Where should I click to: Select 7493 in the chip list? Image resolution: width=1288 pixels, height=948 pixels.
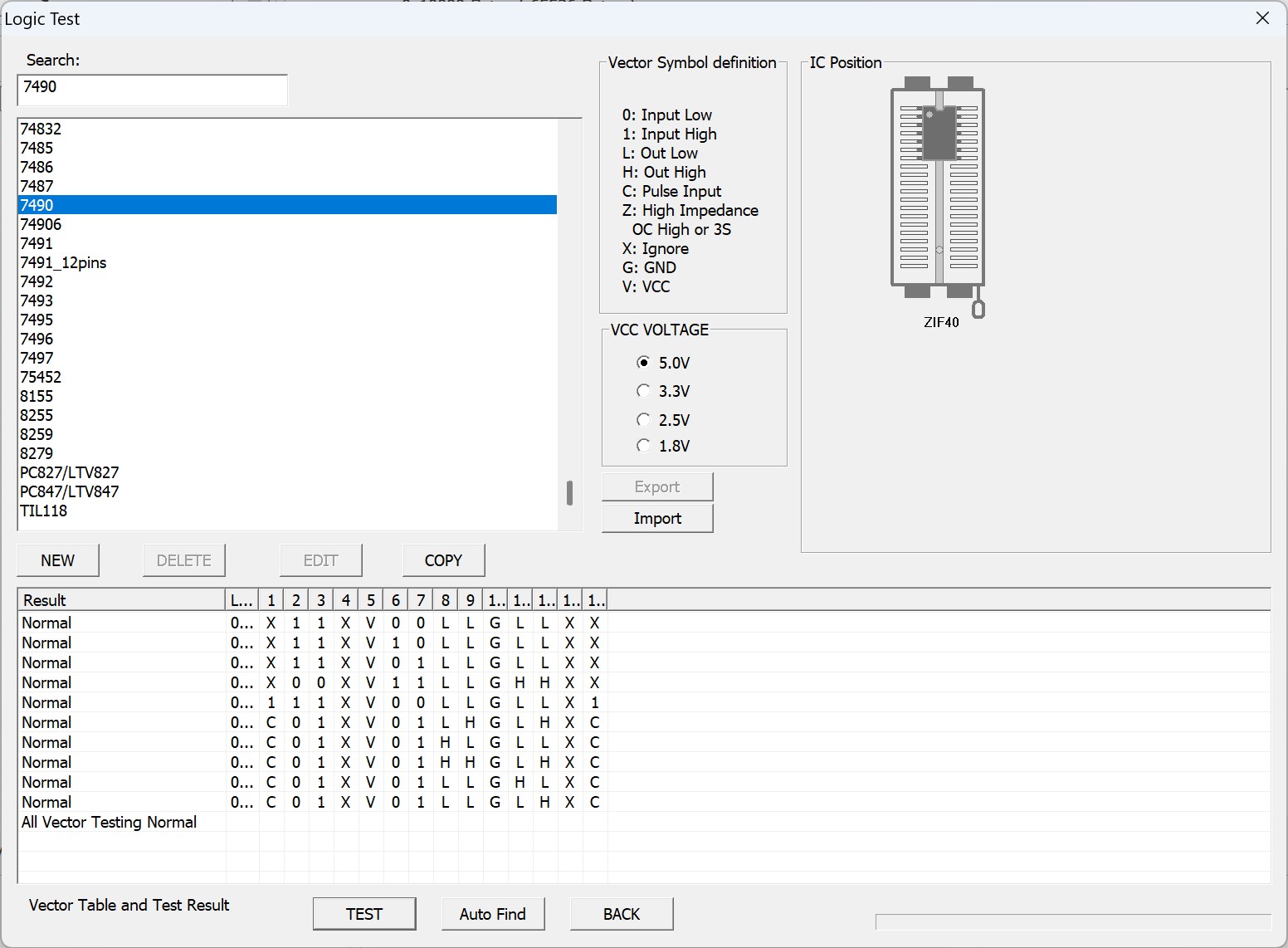point(37,301)
